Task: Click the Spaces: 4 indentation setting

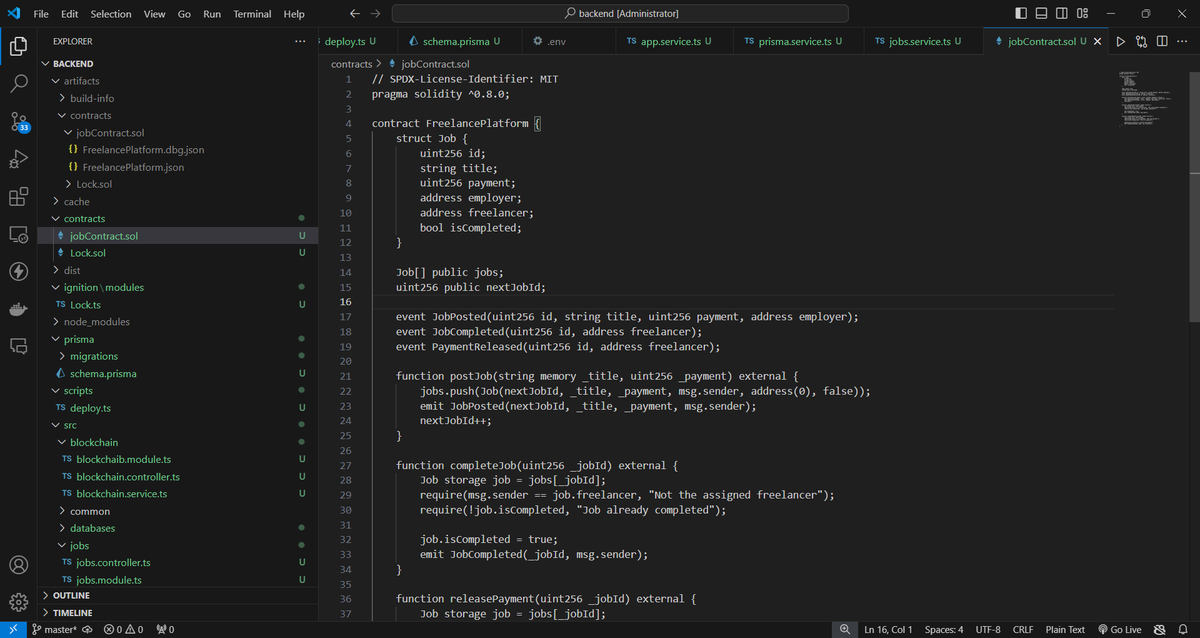Action: click(944, 629)
